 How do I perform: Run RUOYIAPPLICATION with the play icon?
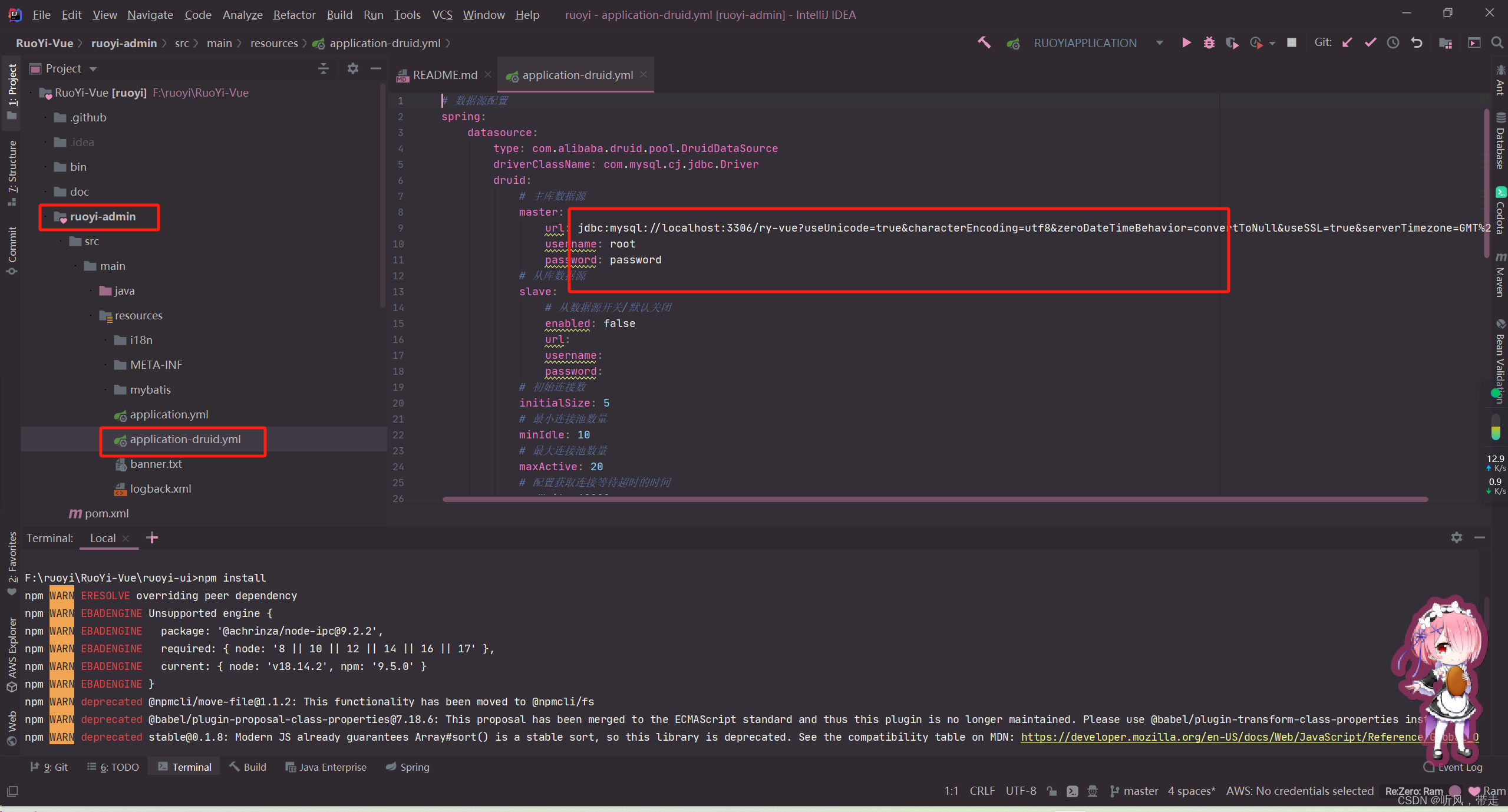click(x=1186, y=42)
